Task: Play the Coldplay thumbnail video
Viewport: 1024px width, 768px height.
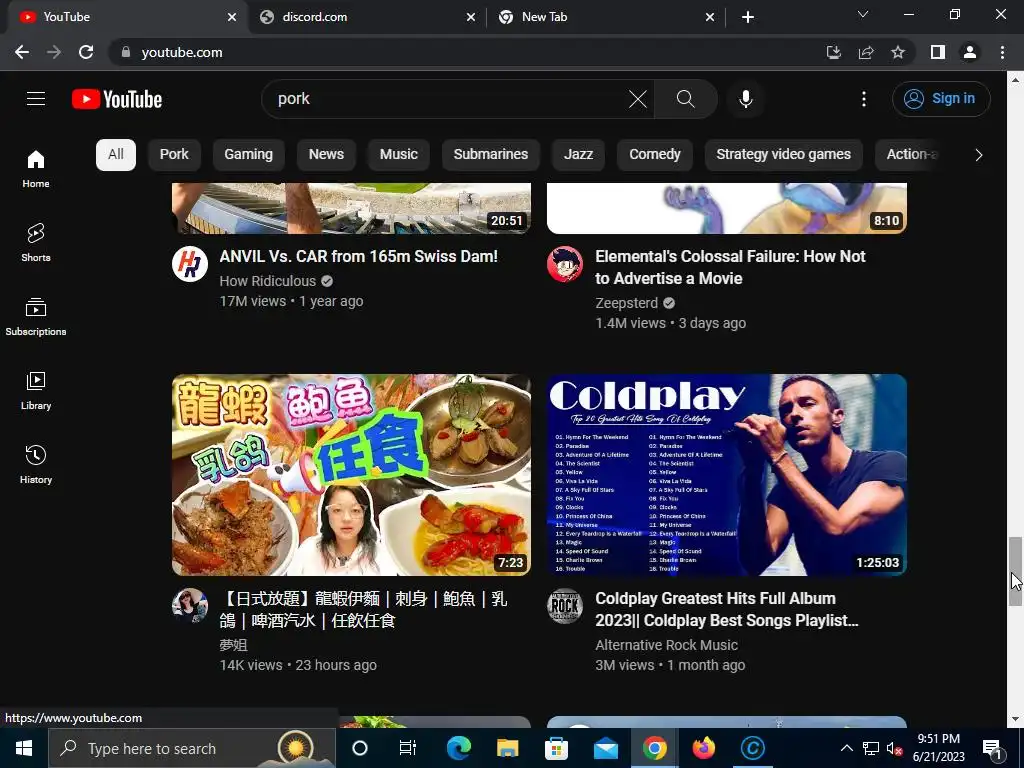Action: (727, 475)
